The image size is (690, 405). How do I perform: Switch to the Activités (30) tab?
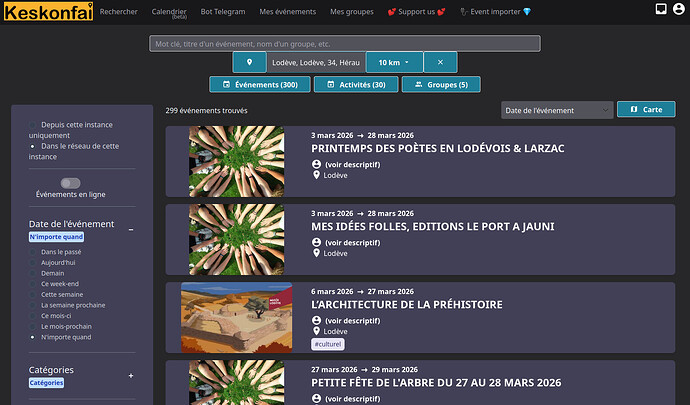point(356,85)
